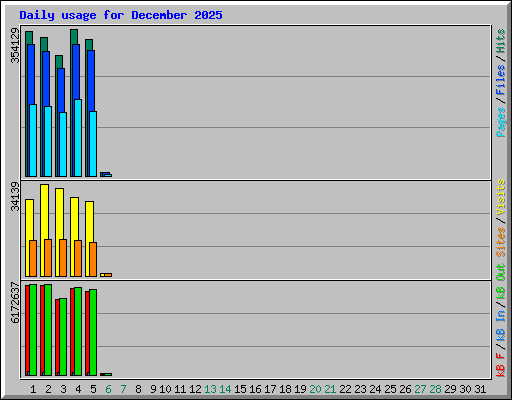This screenshot has height=400, width=512.
Task: Click the blue 'Files' legend label
Action: point(501,80)
